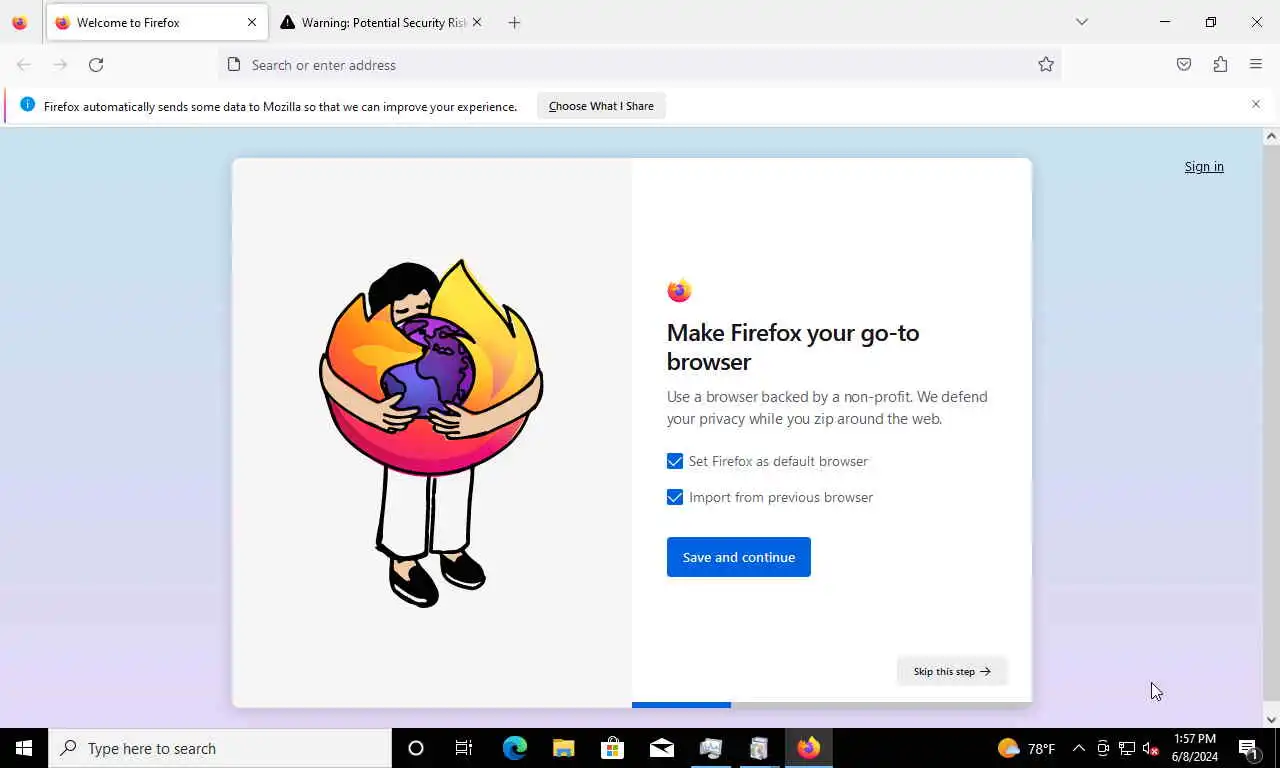Click the page's vertical scrollbar track
Screen dimensions: 1280x768
click(x=1271, y=430)
